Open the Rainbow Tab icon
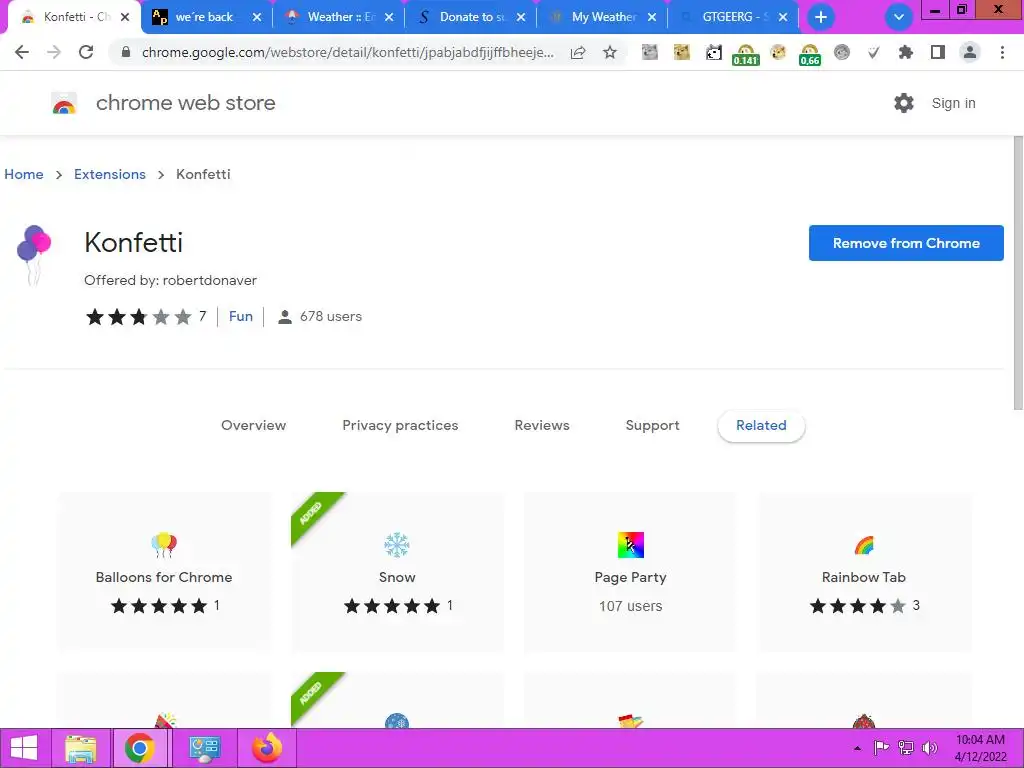1024x768 pixels. click(863, 545)
